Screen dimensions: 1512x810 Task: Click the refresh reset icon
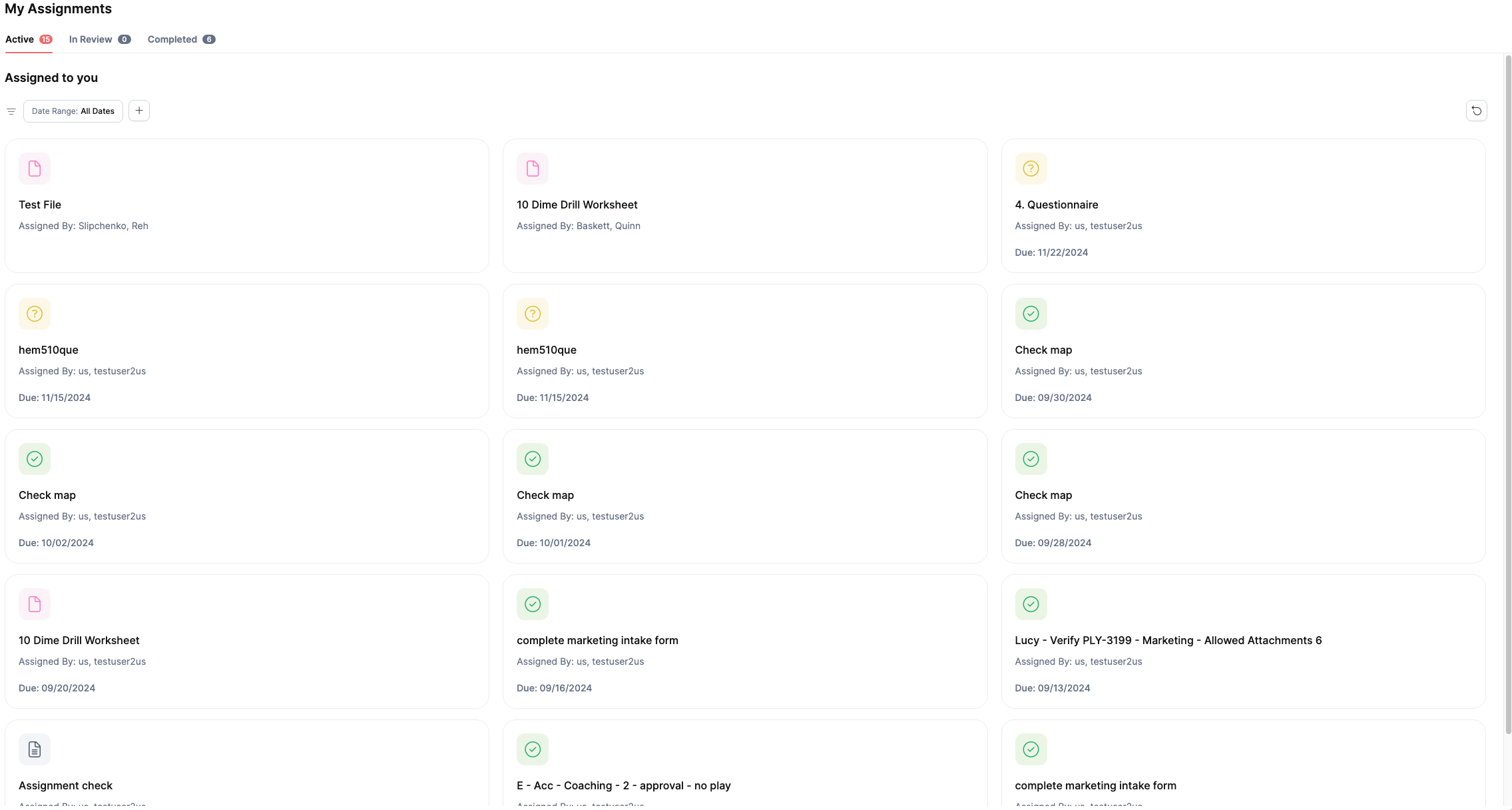[1476, 111]
